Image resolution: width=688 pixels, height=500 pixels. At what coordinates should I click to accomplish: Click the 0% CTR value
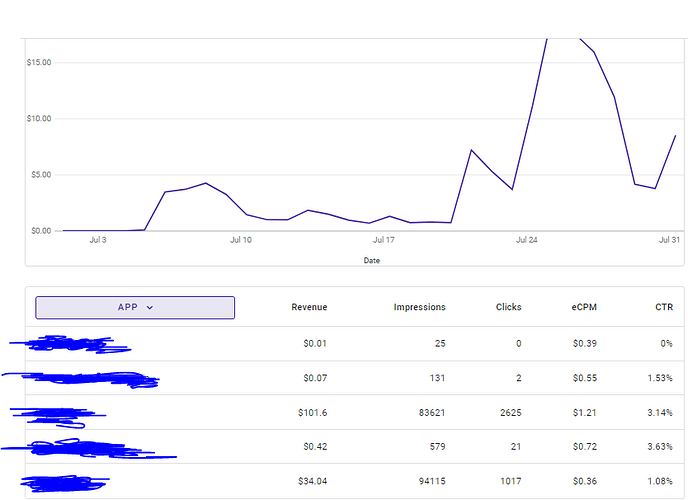(x=666, y=343)
